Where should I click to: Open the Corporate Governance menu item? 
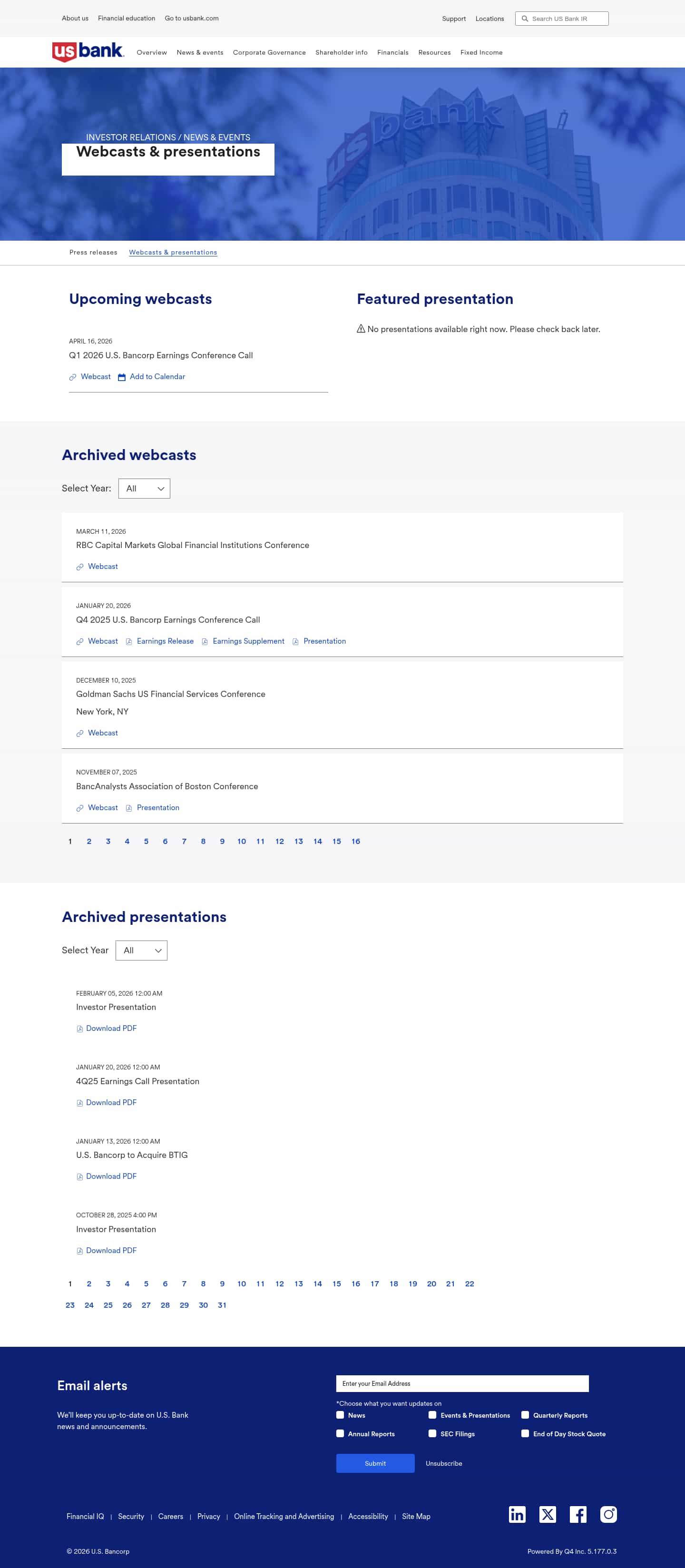tap(269, 52)
